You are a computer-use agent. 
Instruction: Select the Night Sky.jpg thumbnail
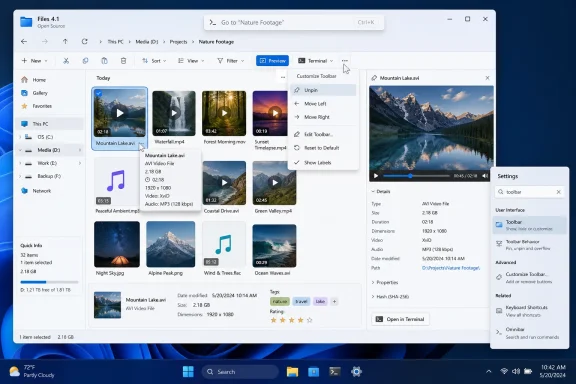(117, 244)
